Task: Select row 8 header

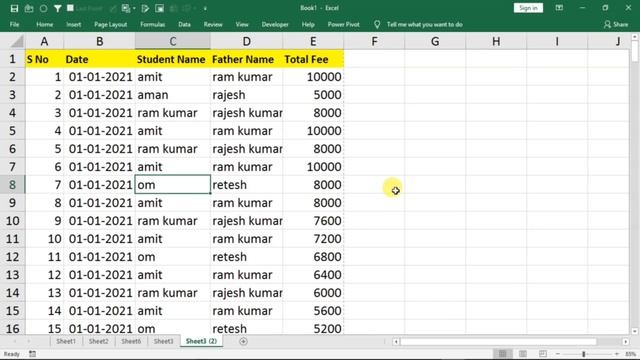Action: (x=12, y=185)
